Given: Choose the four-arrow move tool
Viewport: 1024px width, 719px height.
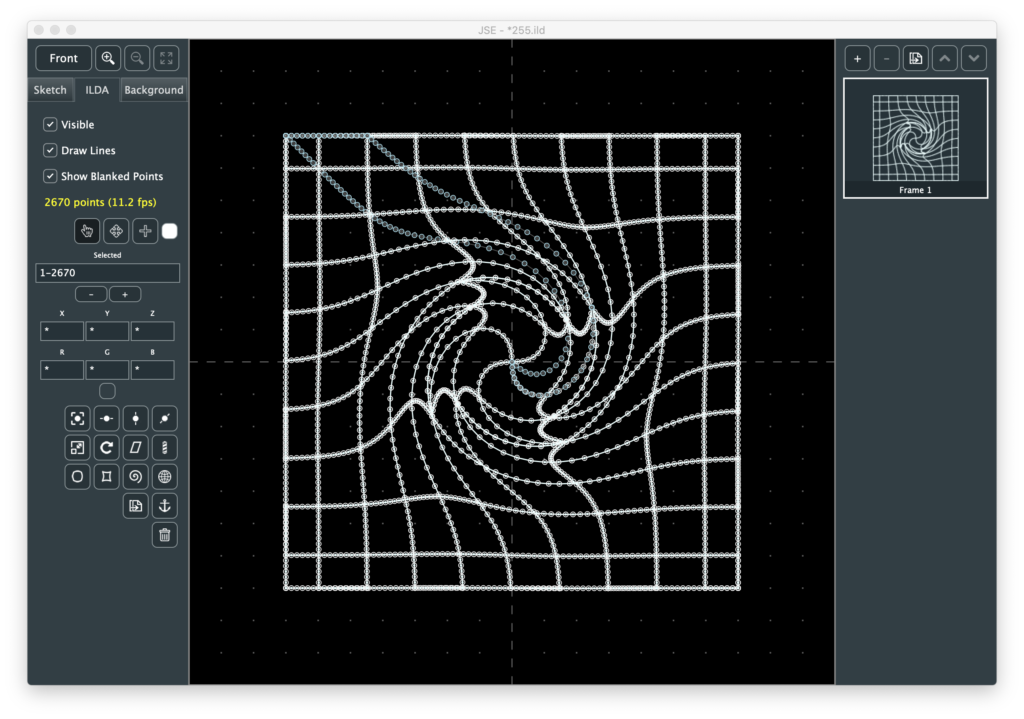Looking at the screenshot, I should pos(116,231).
